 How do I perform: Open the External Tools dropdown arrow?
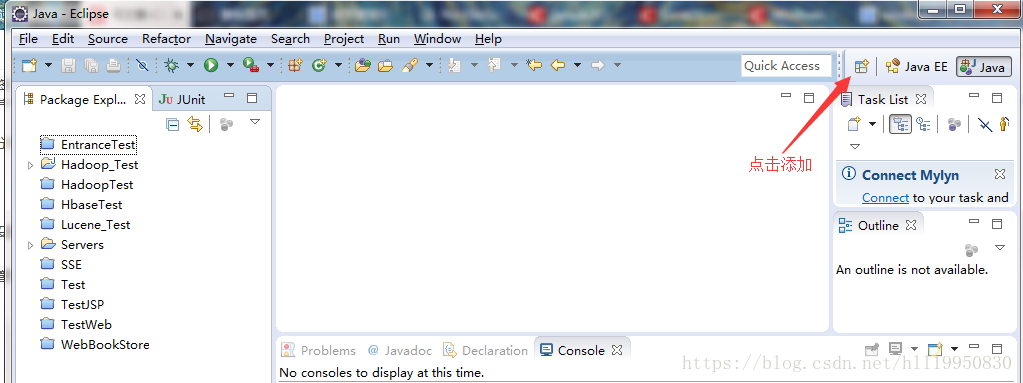(x=269, y=65)
